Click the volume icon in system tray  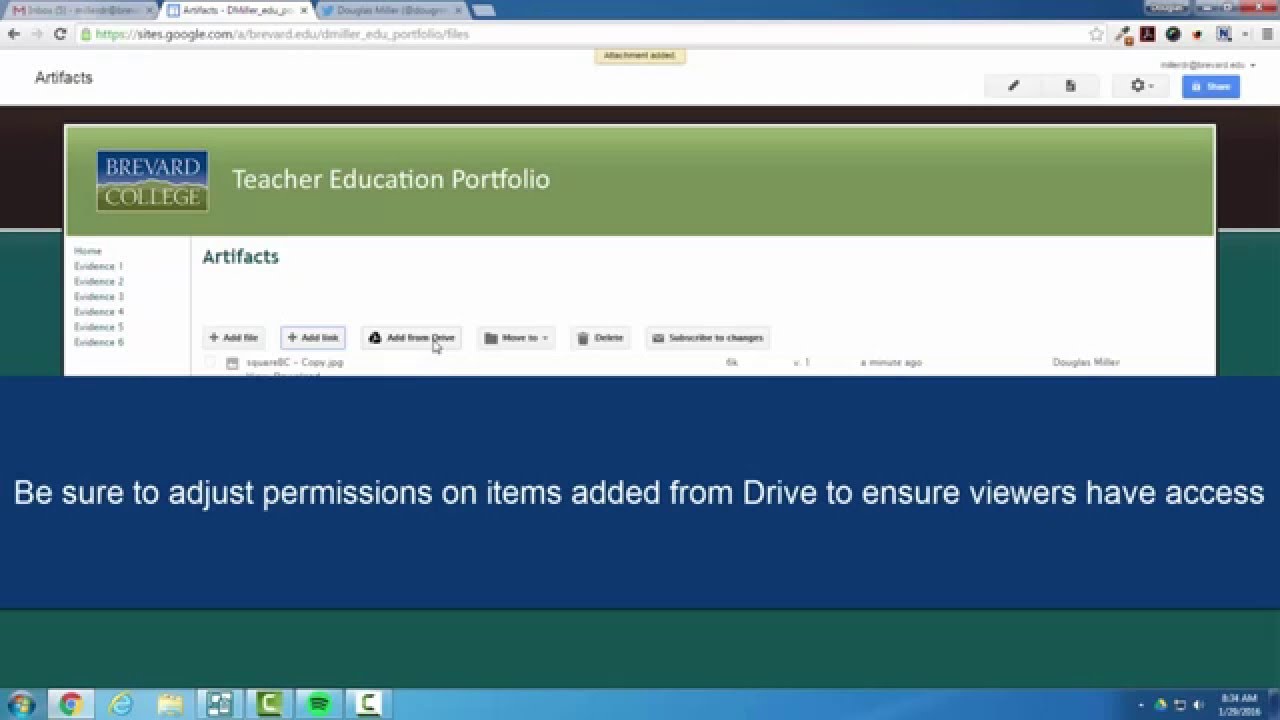click(x=1198, y=705)
